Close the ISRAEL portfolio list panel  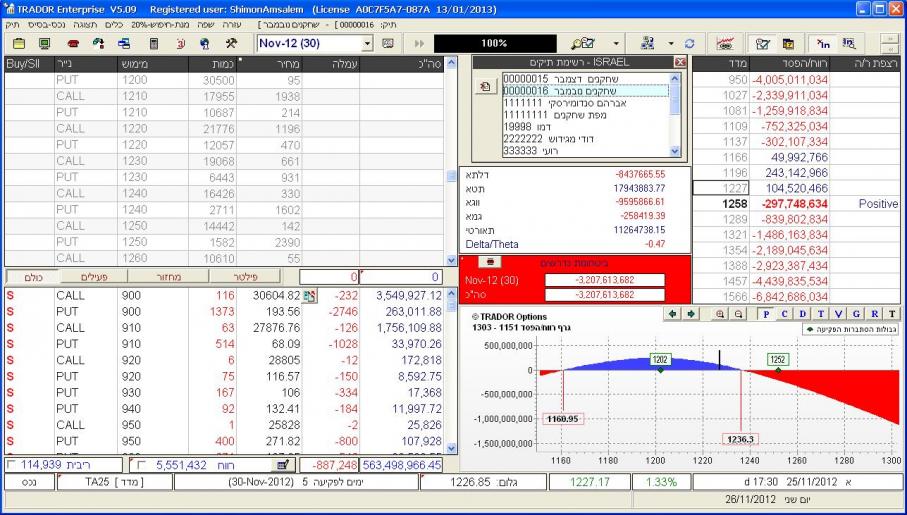[680, 62]
